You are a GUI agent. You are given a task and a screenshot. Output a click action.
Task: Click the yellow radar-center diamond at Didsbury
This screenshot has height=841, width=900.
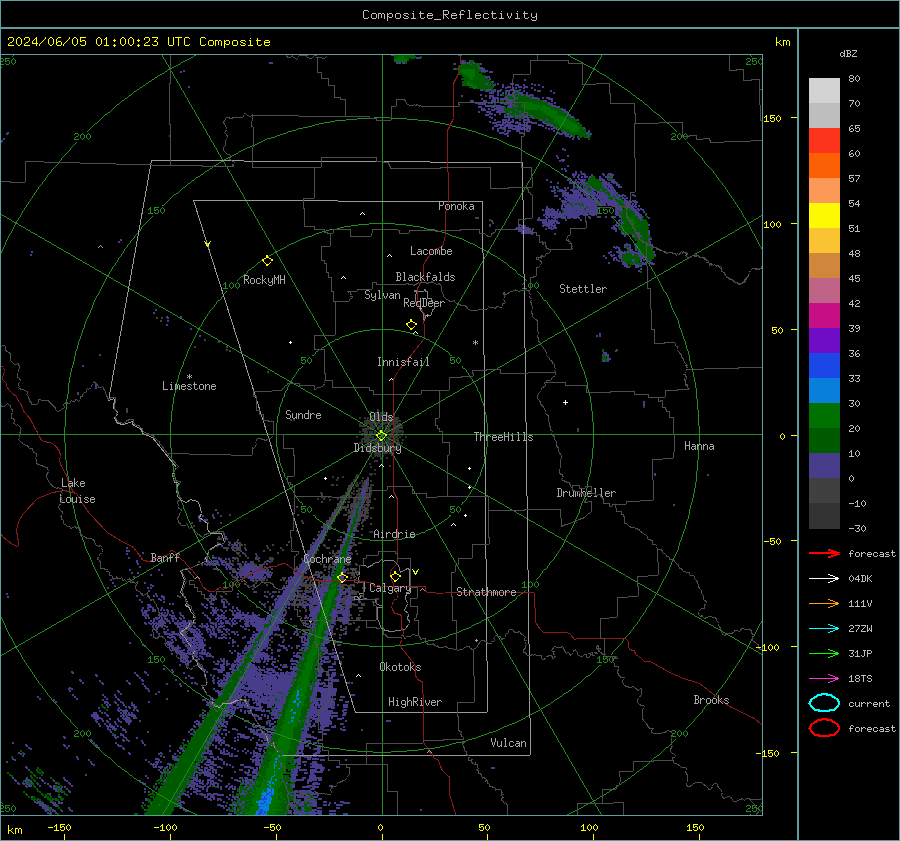pyautogui.click(x=381, y=436)
